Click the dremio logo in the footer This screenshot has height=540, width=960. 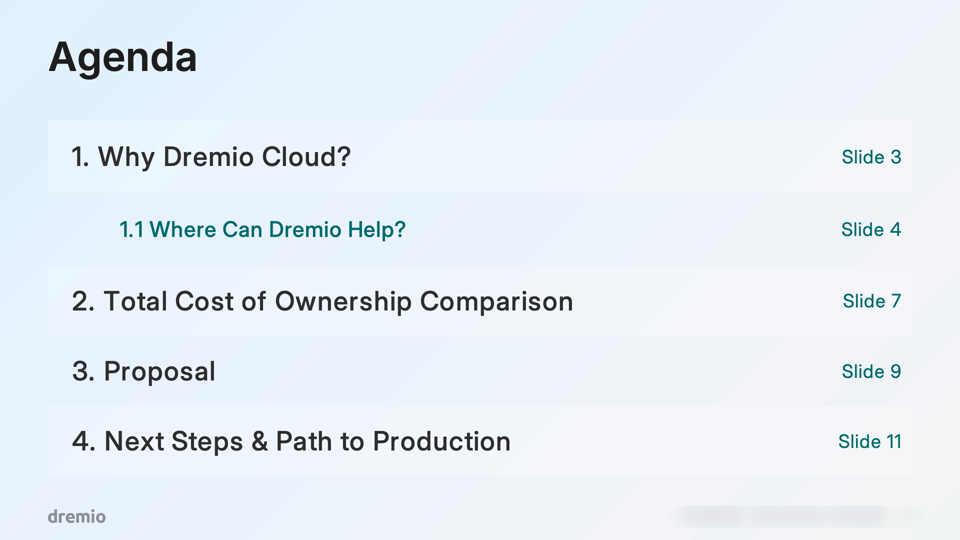tap(77, 517)
